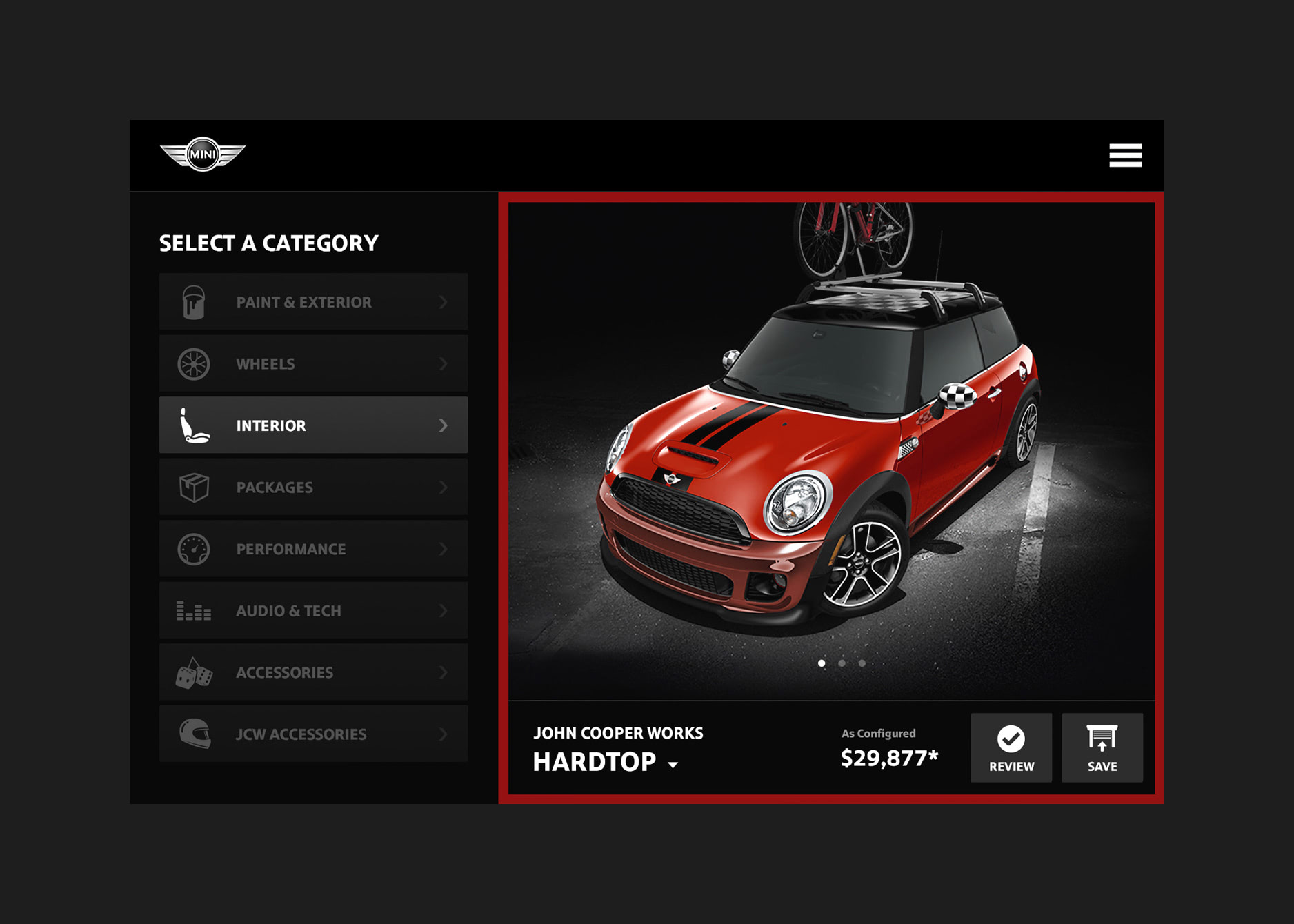Image resolution: width=1294 pixels, height=924 pixels.
Task: Open the hamburger menu
Action: pos(1125,155)
